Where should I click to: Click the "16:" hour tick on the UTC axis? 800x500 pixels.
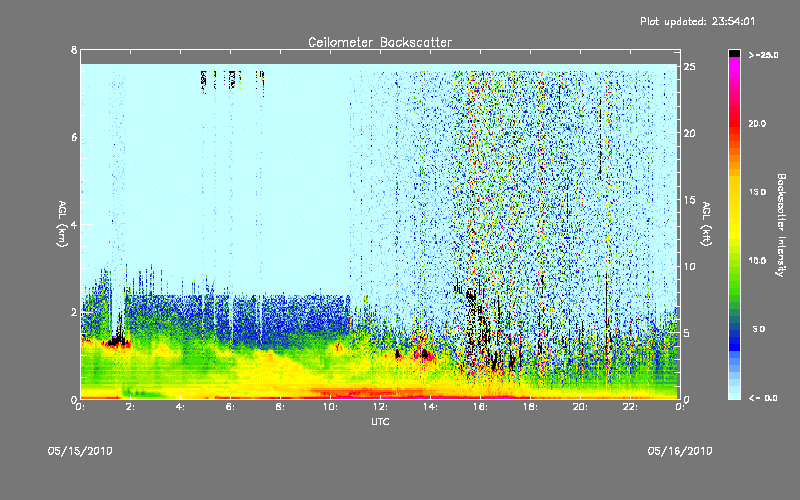[480, 407]
